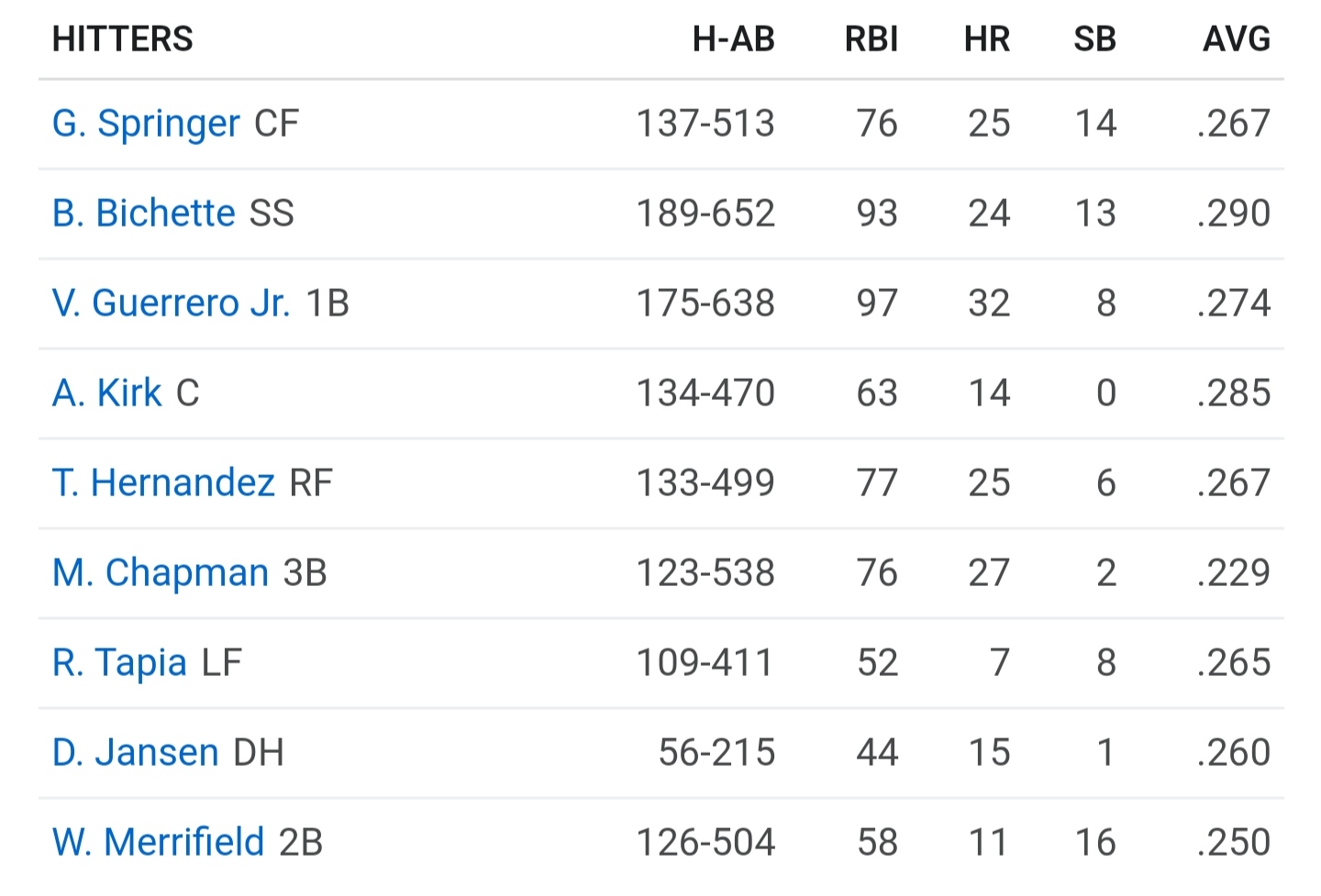Select Guerrero Jr.'s 97 RBI cell

pos(876,304)
